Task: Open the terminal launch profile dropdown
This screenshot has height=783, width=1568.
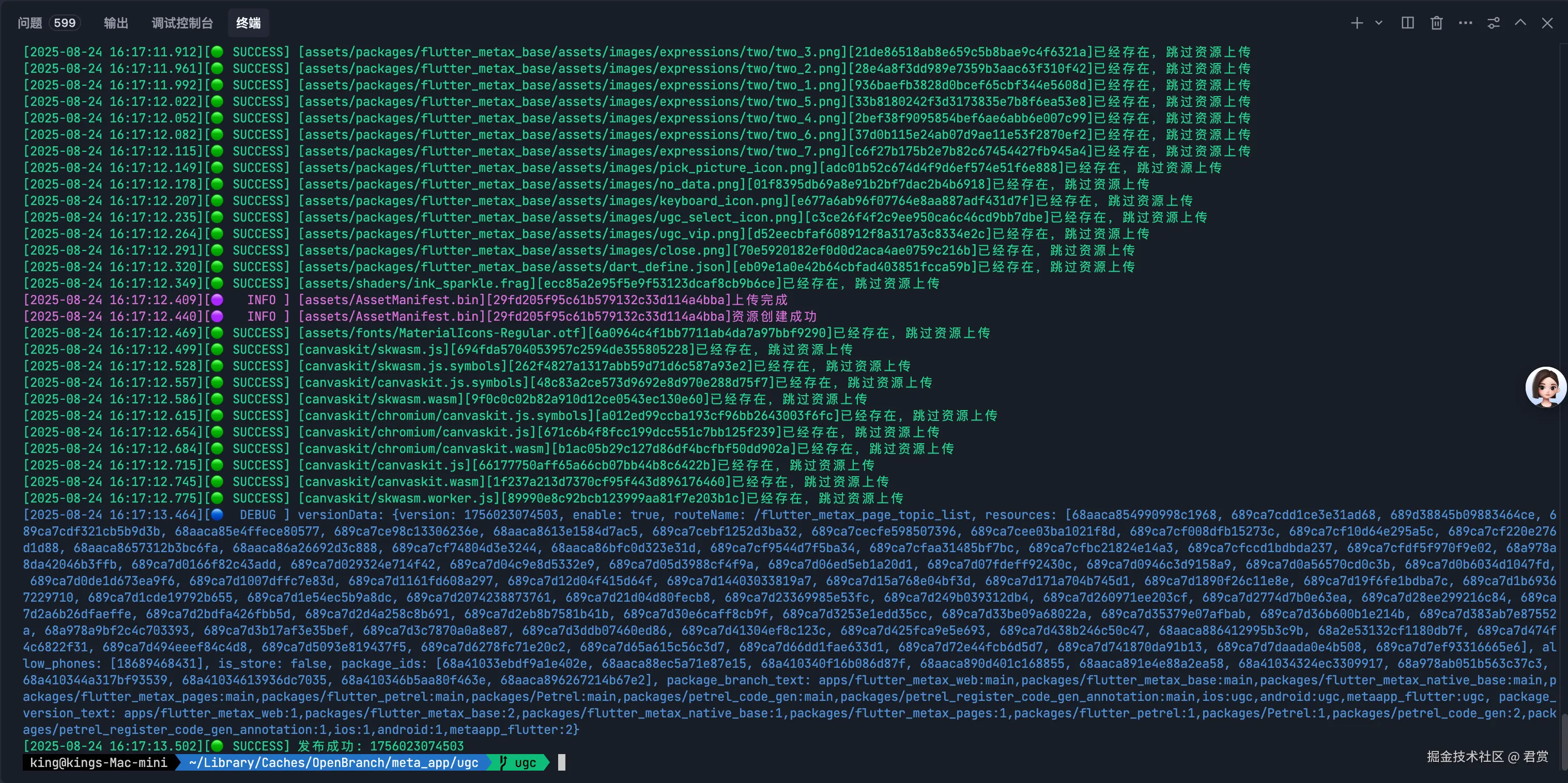Action: (x=1379, y=23)
